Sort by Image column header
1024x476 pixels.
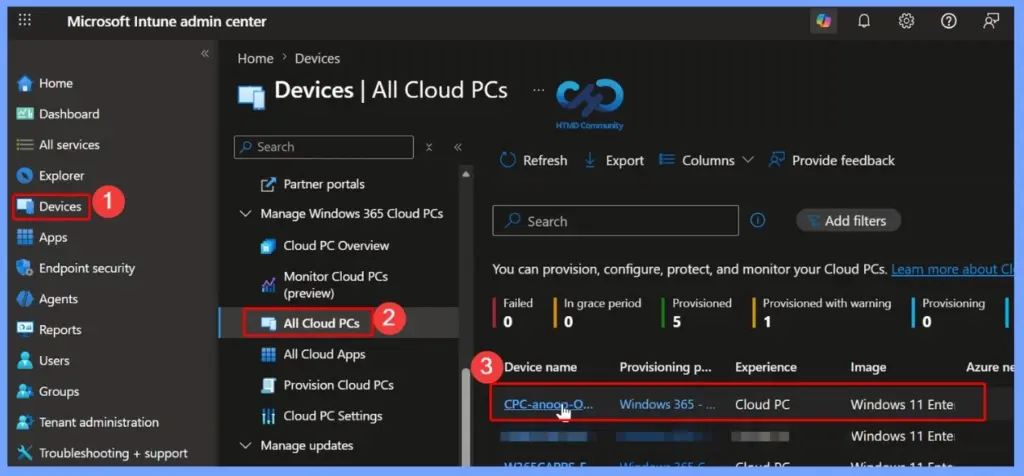click(x=867, y=367)
